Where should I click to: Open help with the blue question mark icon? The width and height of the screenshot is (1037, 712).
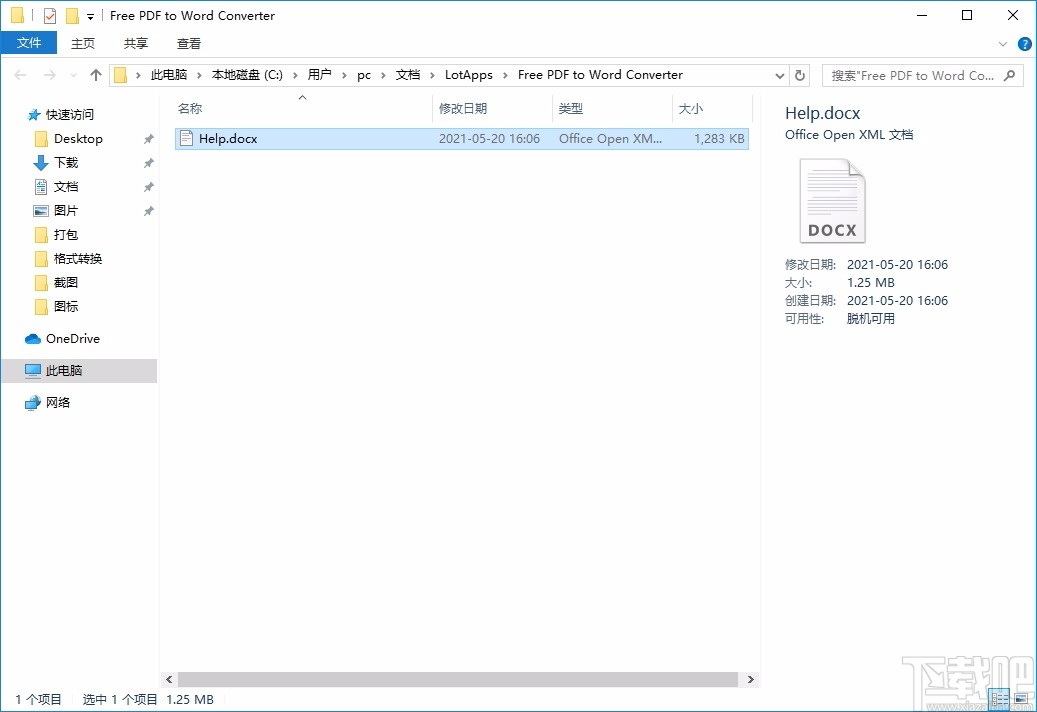(1025, 43)
